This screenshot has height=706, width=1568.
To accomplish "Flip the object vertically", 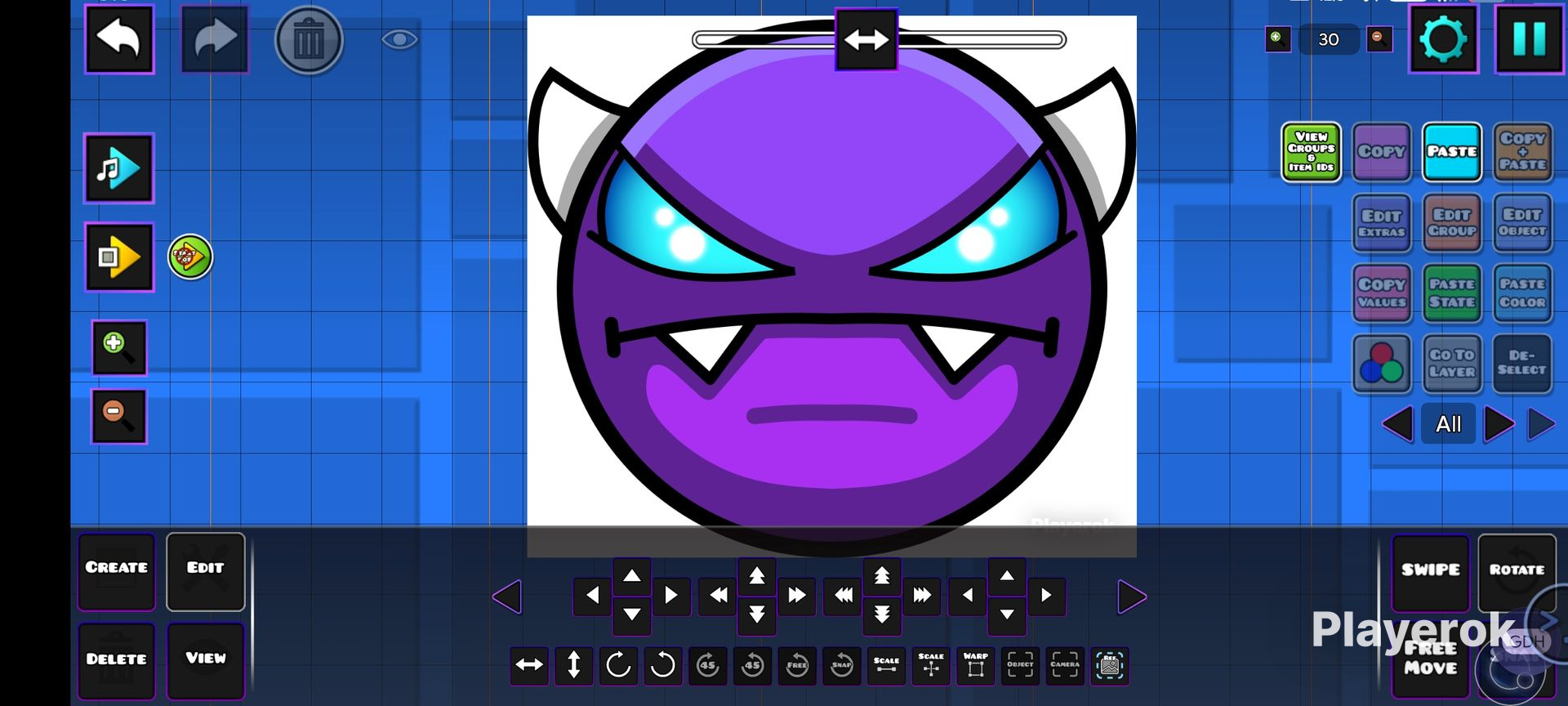I will point(574,665).
